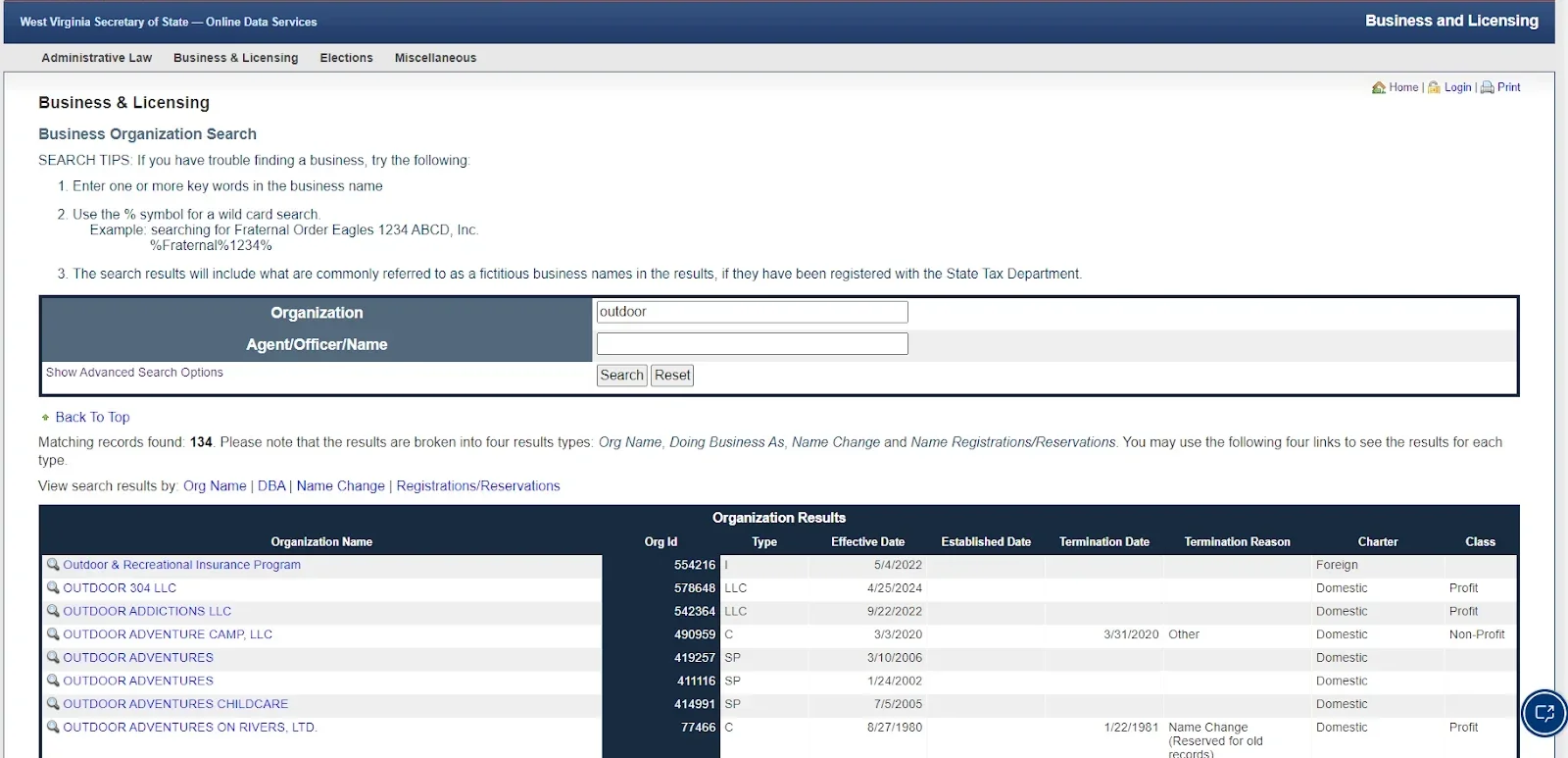Open OUTDOOR ADVENTURE CAMP, LLC record

point(168,634)
